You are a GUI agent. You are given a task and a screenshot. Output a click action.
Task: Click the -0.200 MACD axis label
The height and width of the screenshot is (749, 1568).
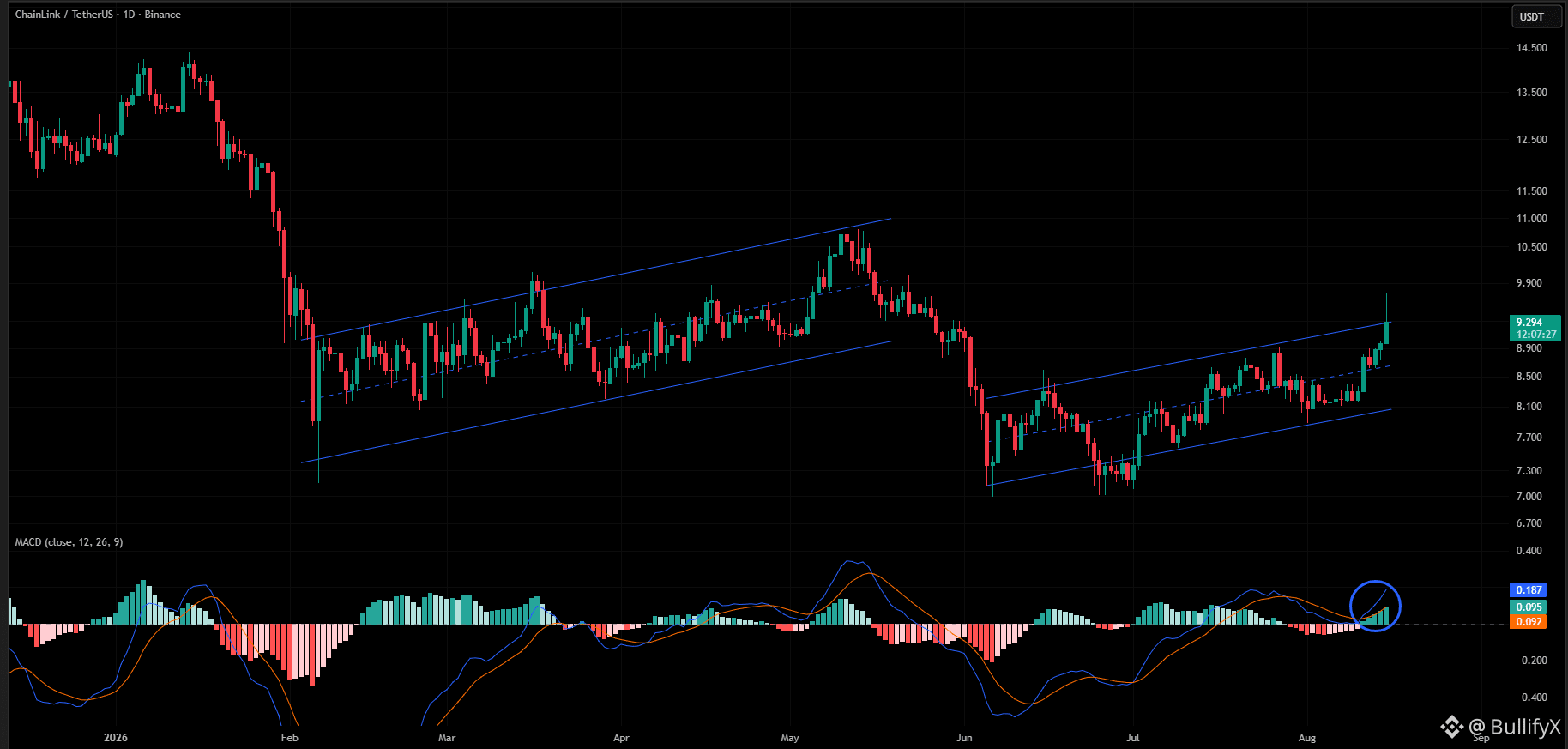pos(1530,661)
